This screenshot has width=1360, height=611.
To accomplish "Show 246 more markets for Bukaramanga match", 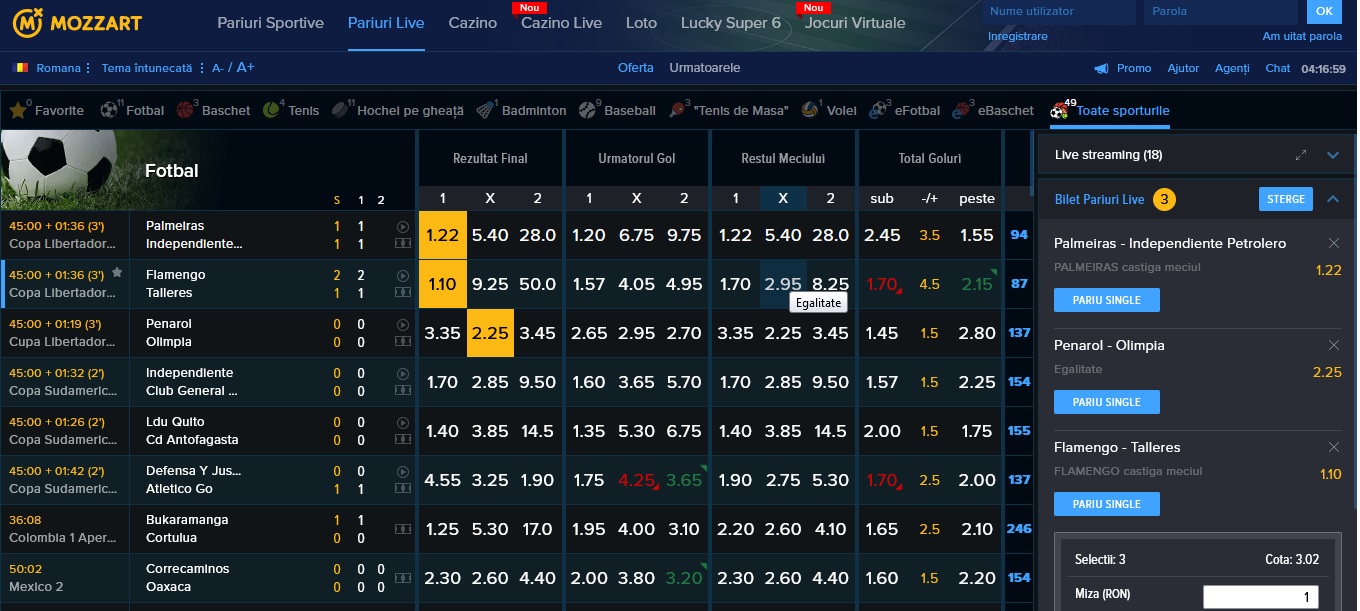I will tap(1019, 529).
